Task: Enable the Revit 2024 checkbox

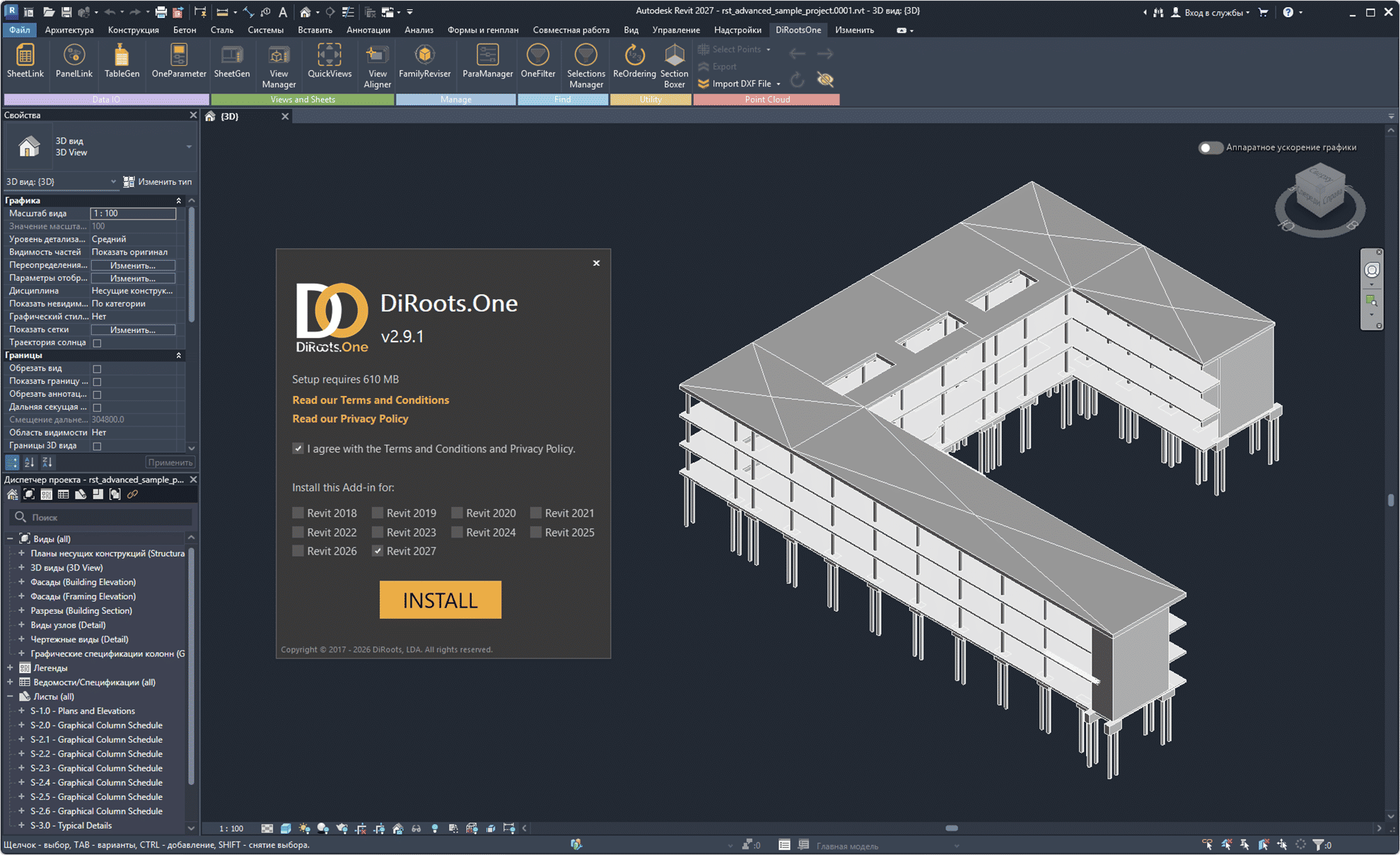Action: click(457, 532)
